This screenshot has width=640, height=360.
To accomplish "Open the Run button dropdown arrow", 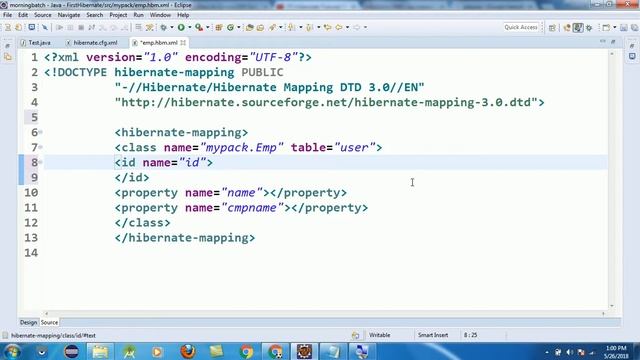I will tap(190, 27).
